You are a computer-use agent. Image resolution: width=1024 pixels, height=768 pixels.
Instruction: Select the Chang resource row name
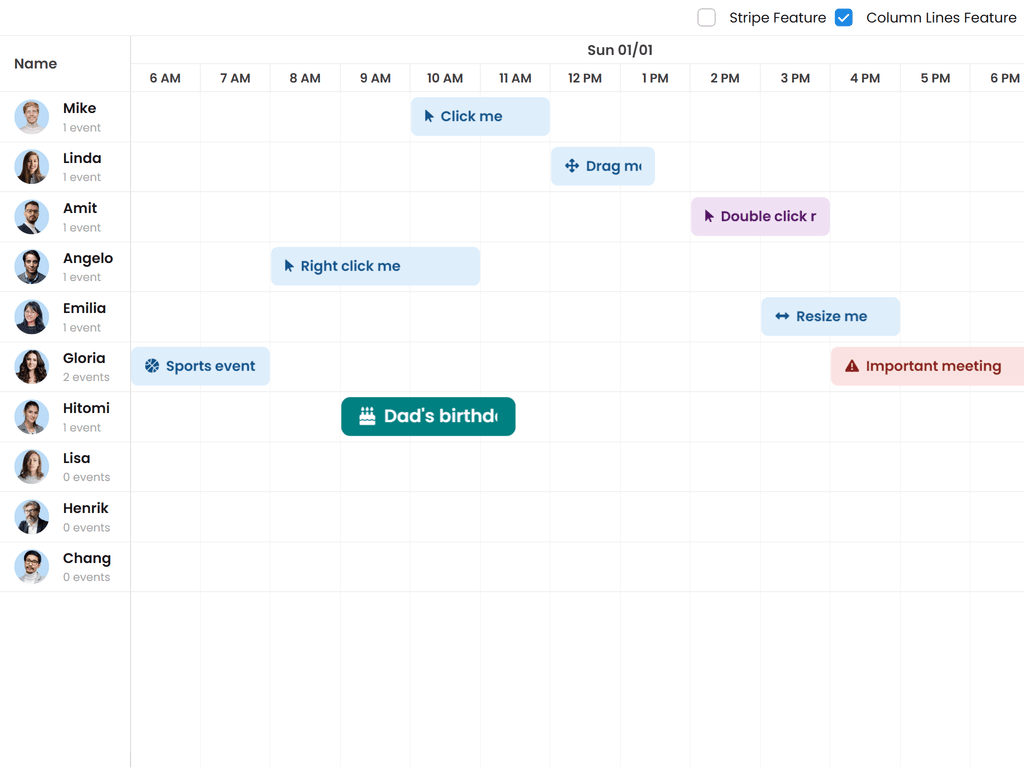point(87,559)
